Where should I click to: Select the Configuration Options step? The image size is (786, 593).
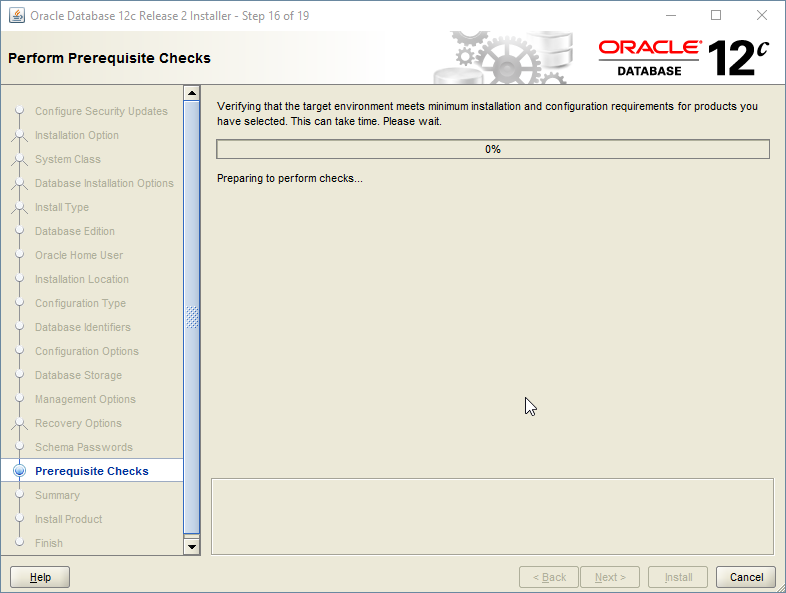87,351
